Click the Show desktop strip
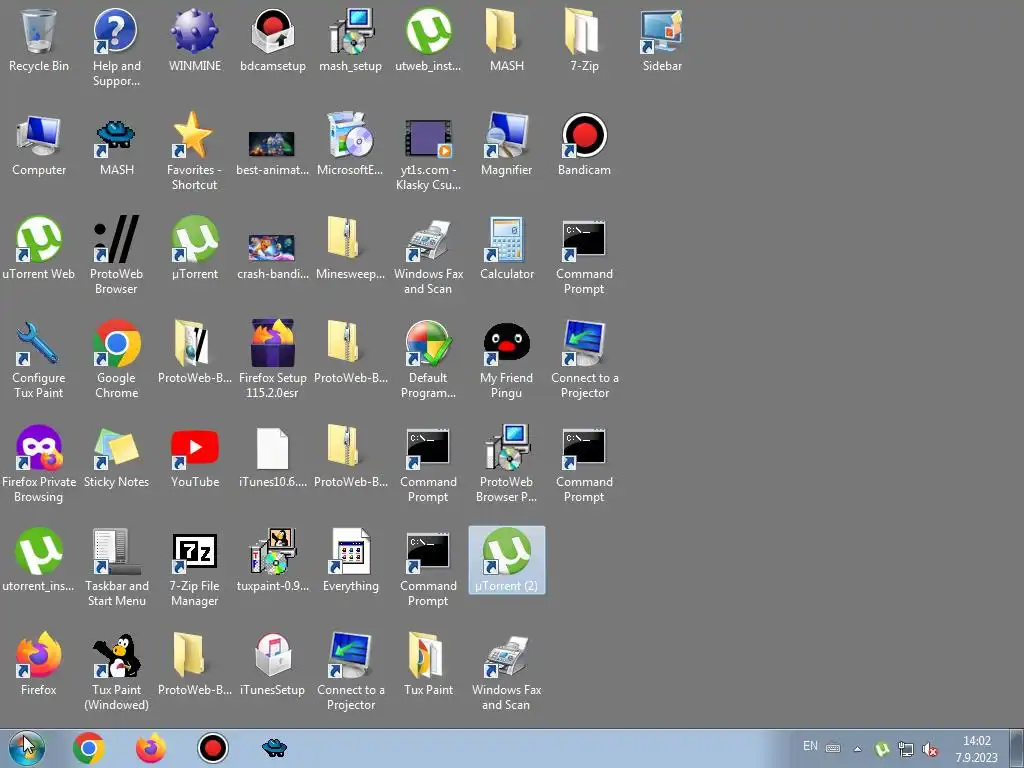Viewport: 1024px width, 768px height. [x=1019, y=748]
